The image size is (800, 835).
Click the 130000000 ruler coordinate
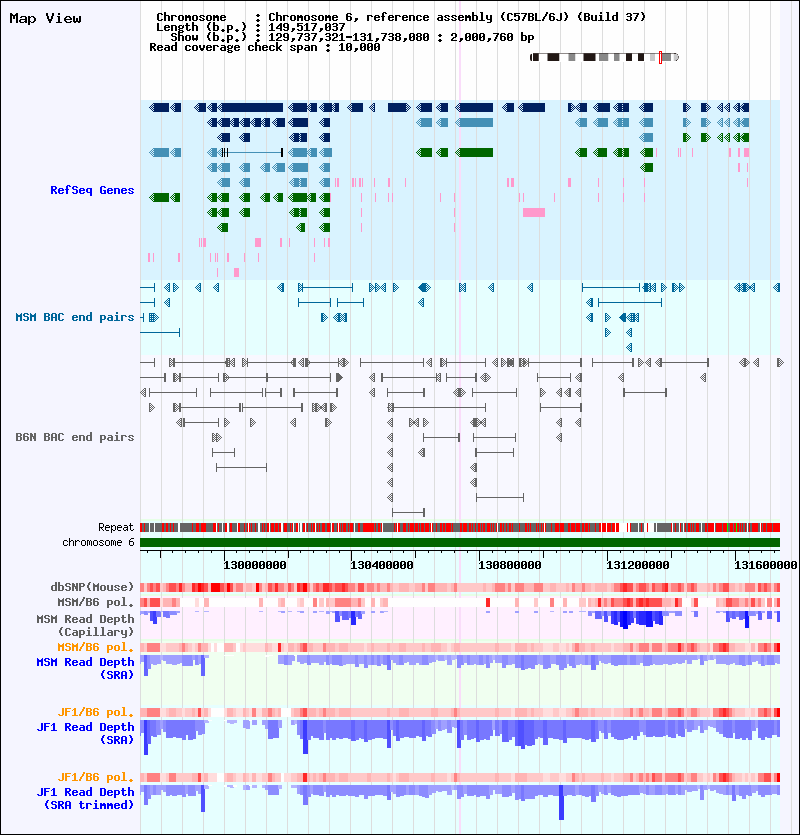coord(255,565)
